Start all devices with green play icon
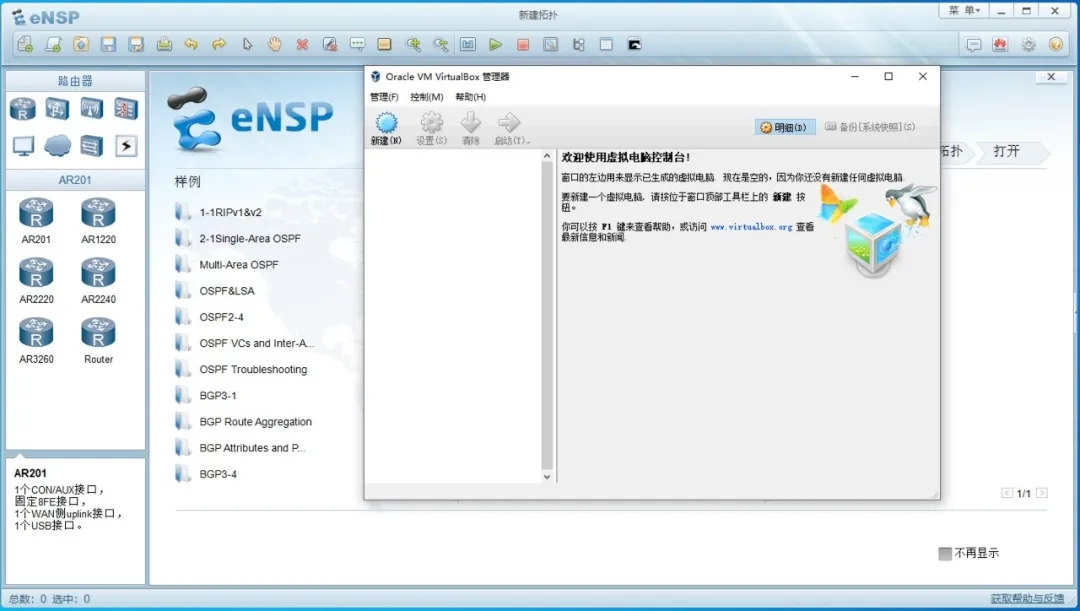 coord(495,45)
